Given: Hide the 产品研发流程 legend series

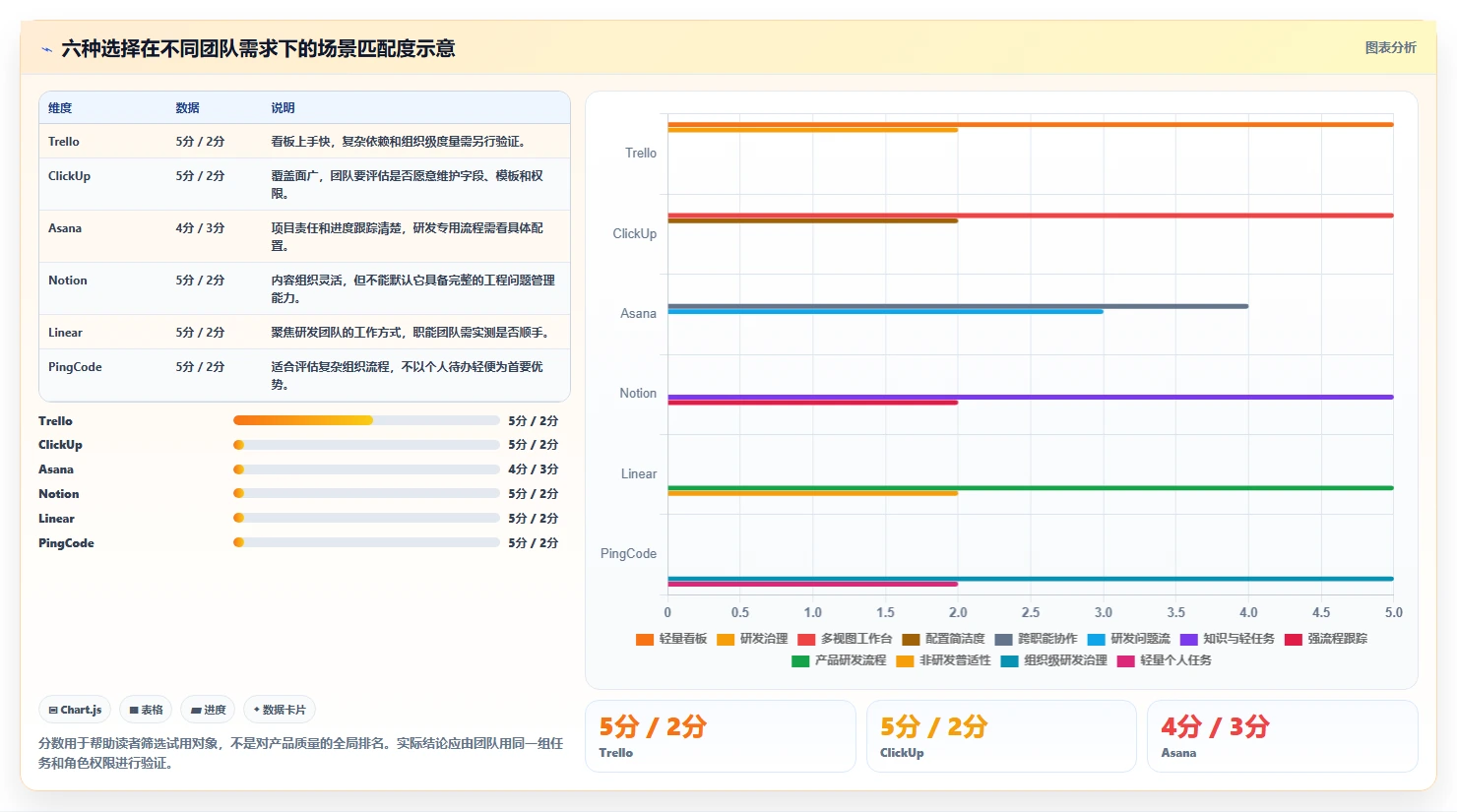Looking at the screenshot, I should tap(839, 660).
